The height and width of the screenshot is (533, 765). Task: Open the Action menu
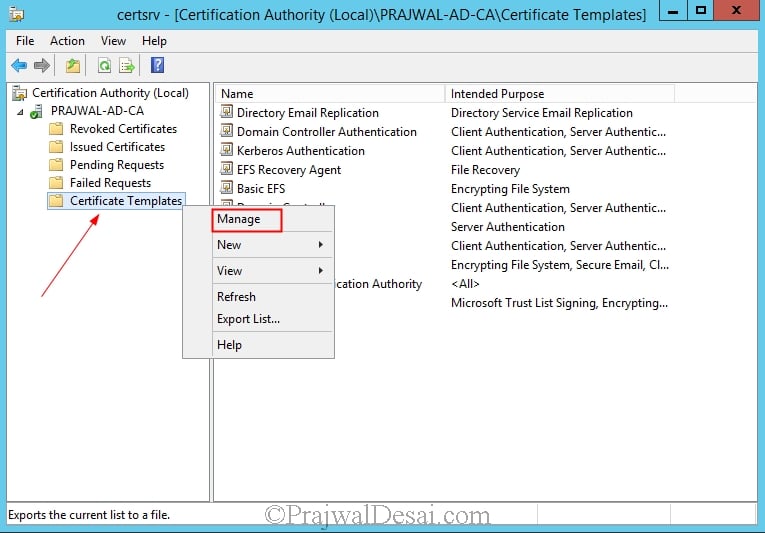coord(67,41)
